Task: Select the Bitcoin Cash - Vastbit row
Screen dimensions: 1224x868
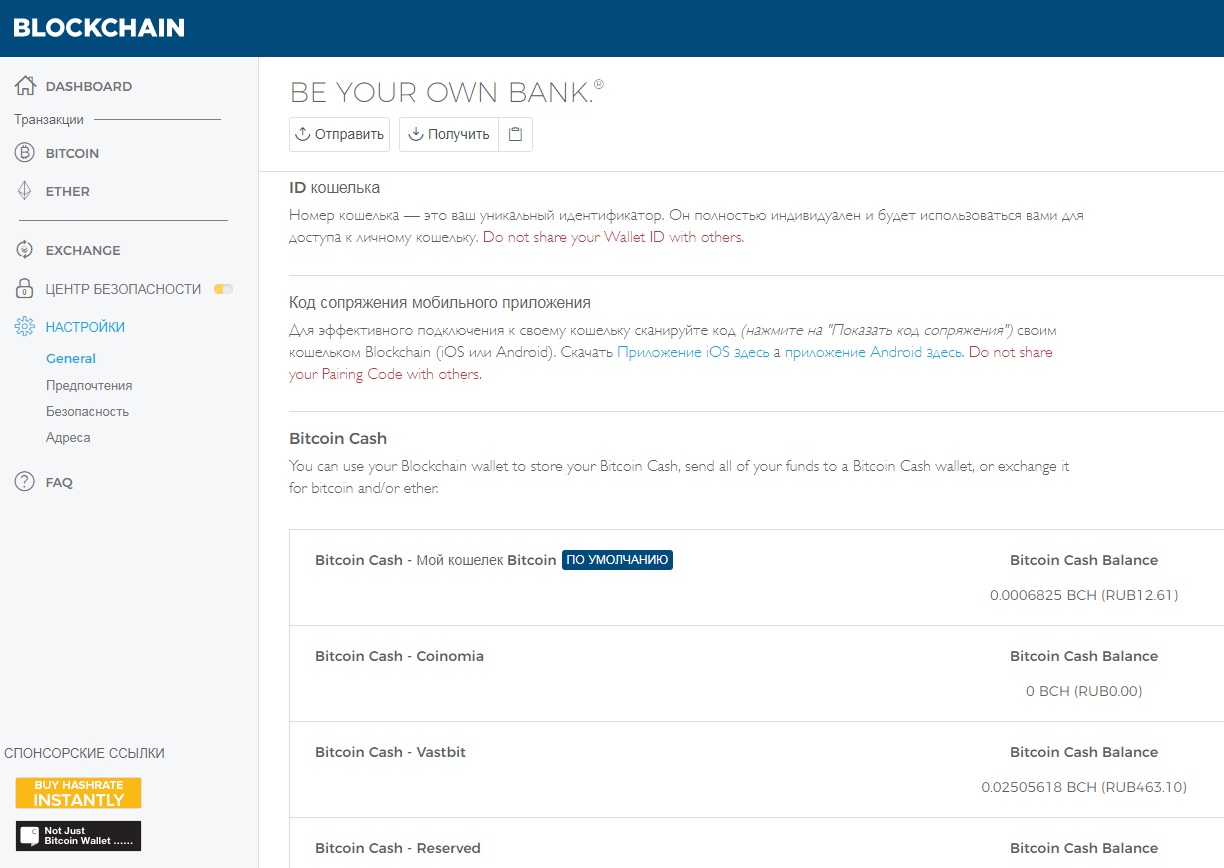Action: (756, 770)
